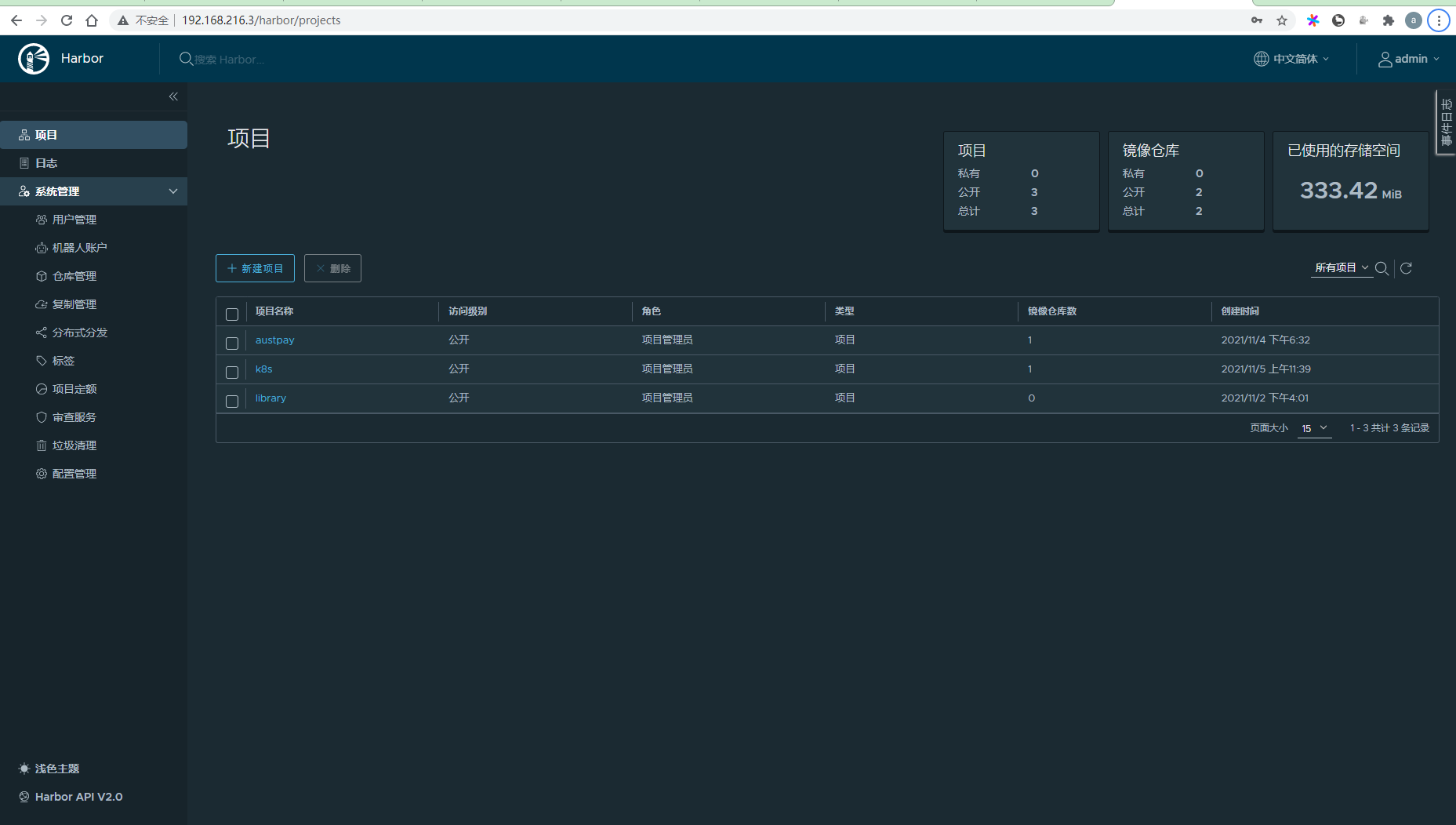Viewport: 1456px width, 825px height.
Task: Bookmark this page with star icon
Action: coord(1282,20)
